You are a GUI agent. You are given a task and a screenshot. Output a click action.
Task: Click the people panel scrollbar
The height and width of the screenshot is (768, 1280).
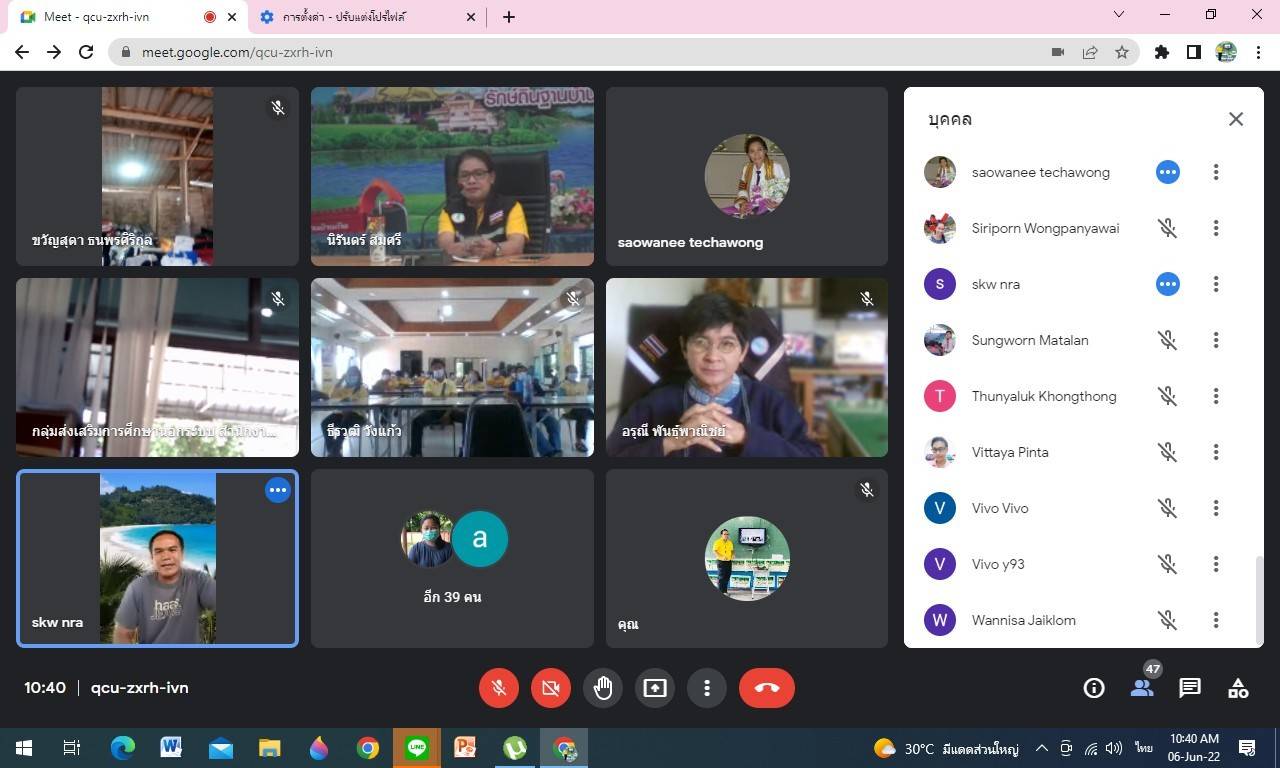[x=1258, y=600]
